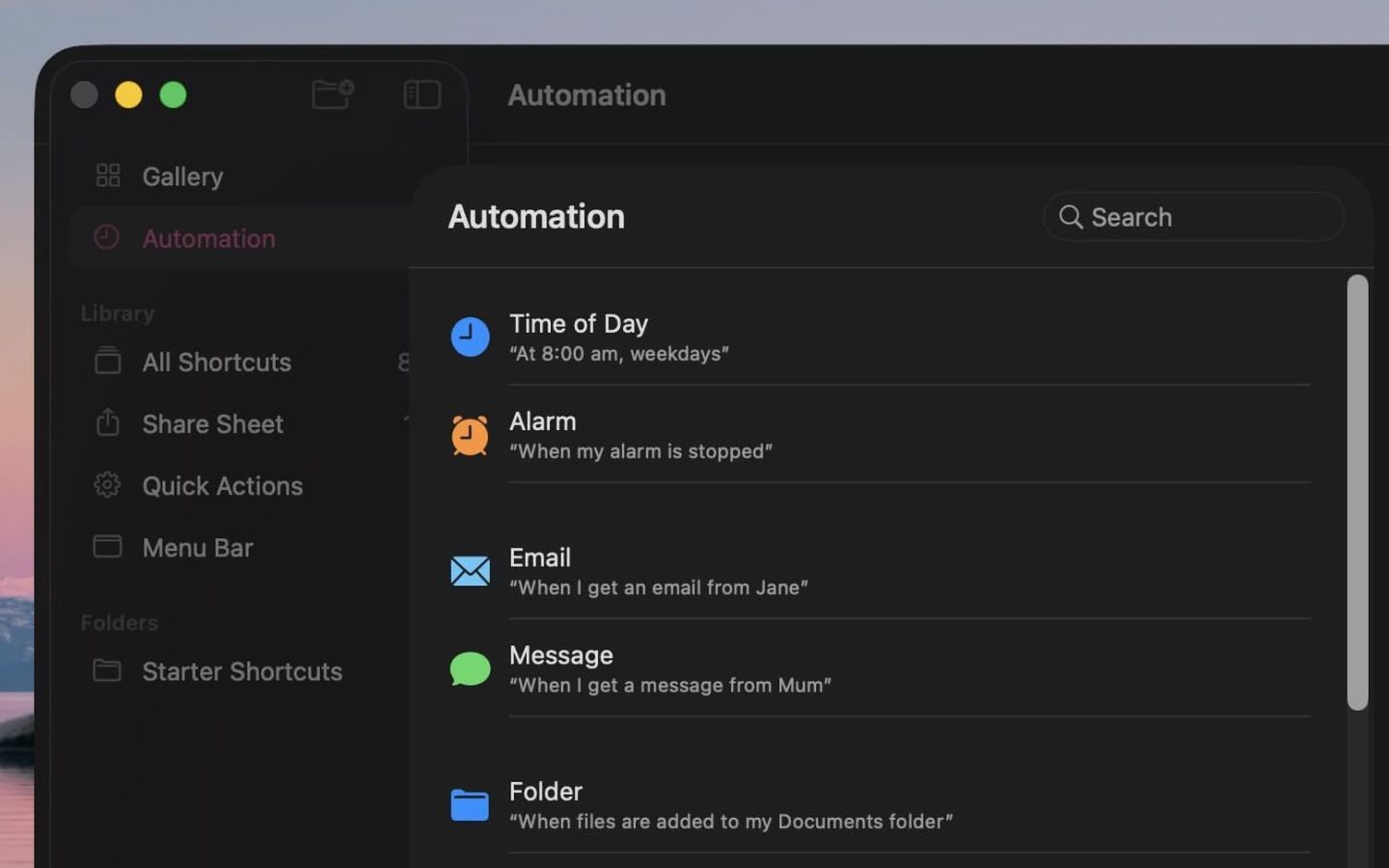
Task: Open the Starter Shortcuts folder
Action: coord(241,671)
